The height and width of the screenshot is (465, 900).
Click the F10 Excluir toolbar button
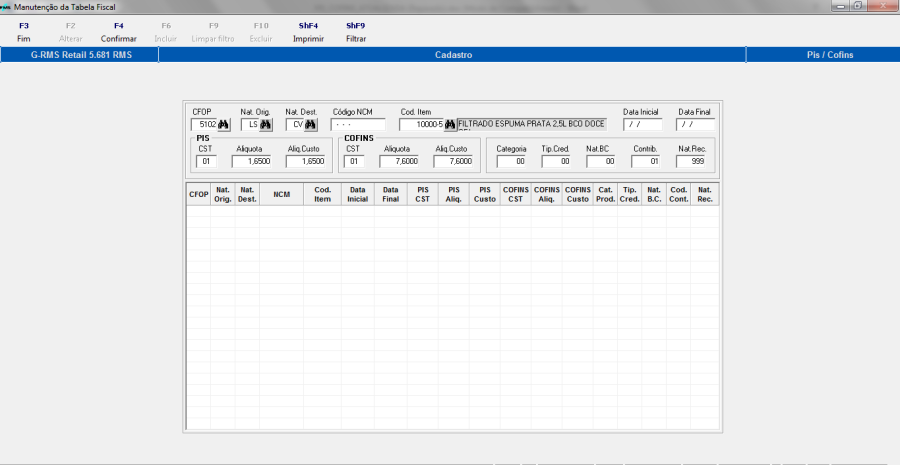261,32
